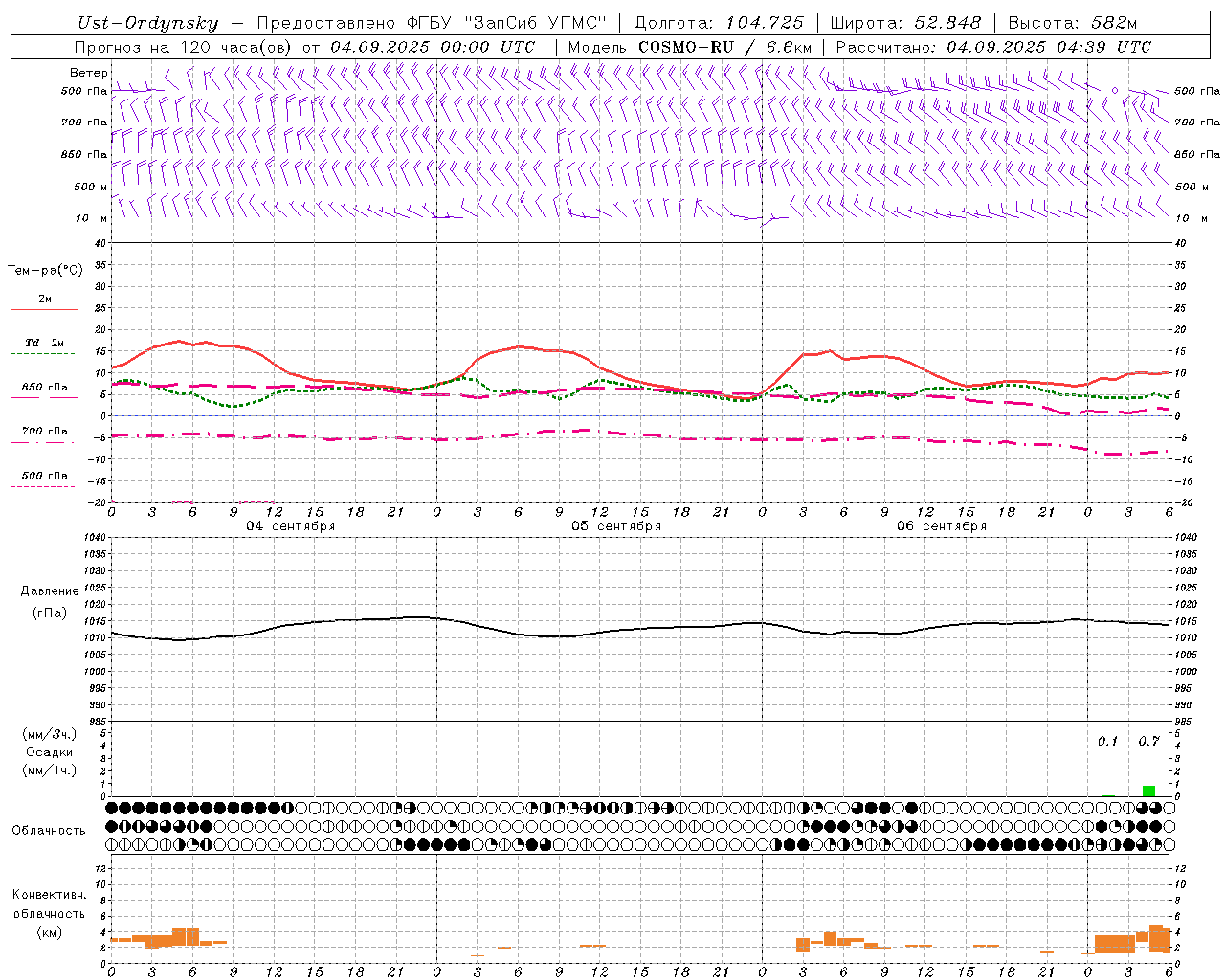Click the 500 м wind level label on left

(x=91, y=187)
